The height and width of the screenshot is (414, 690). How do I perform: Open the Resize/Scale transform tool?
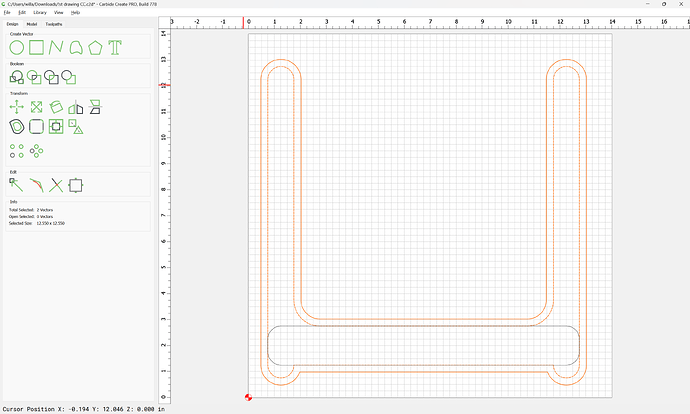point(37,107)
